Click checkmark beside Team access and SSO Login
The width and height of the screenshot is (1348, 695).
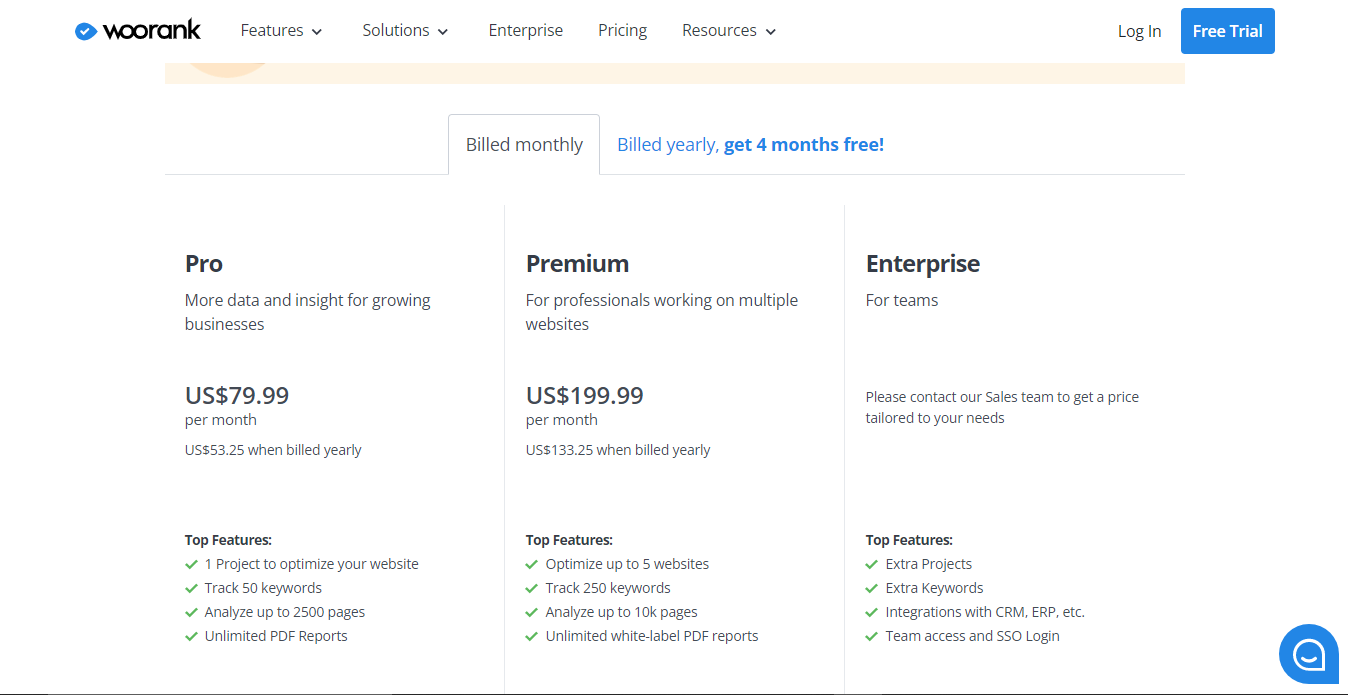point(873,637)
